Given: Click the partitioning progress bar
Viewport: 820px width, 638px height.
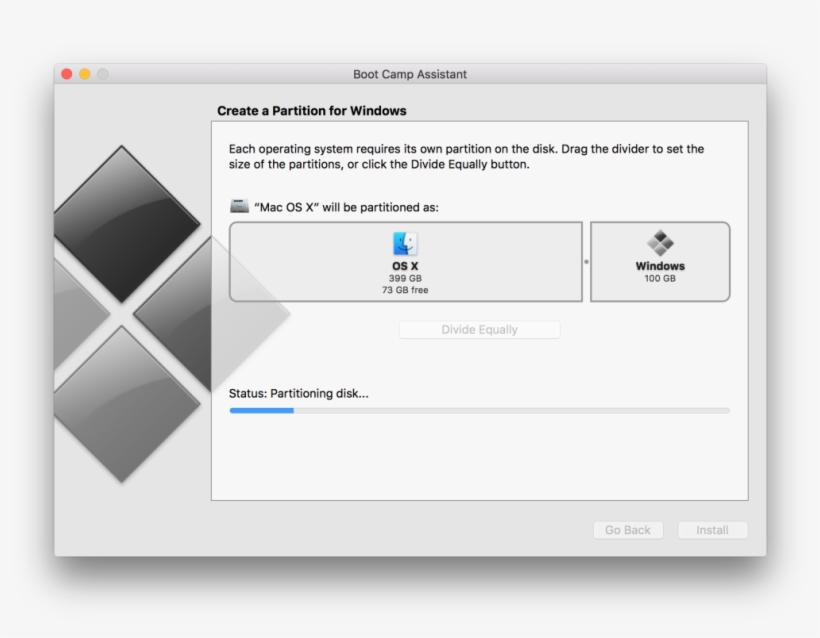Looking at the screenshot, I should pos(480,409).
